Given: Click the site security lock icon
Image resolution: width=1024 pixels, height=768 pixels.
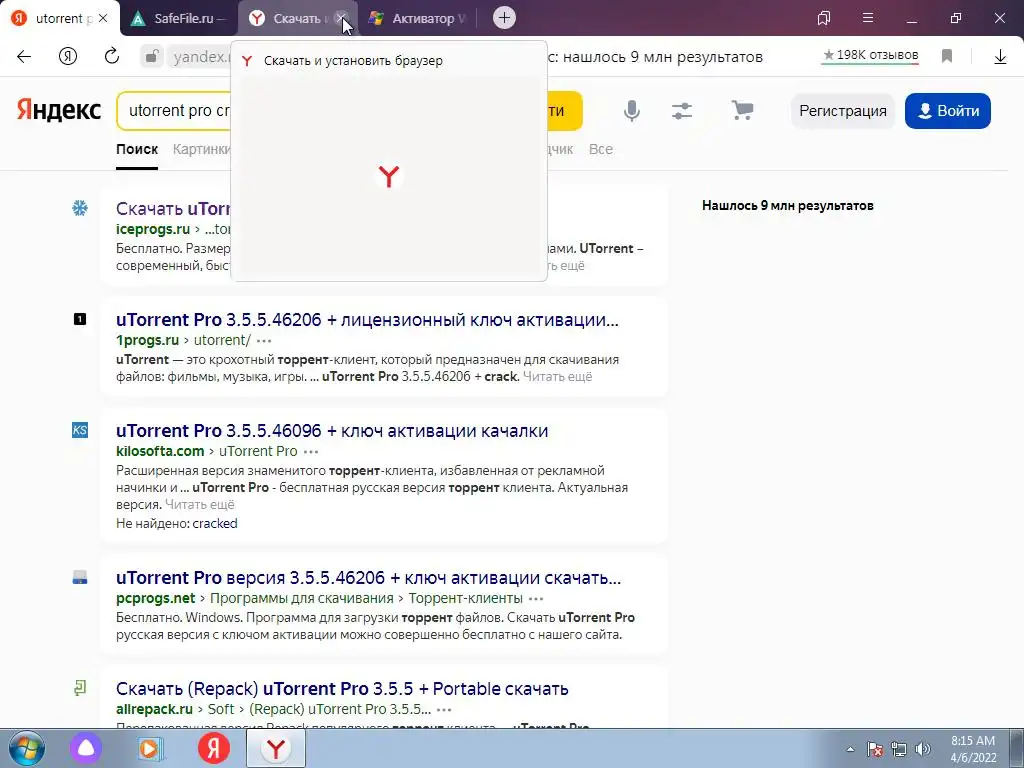Looking at the screenshot, I should click(152, 56).
